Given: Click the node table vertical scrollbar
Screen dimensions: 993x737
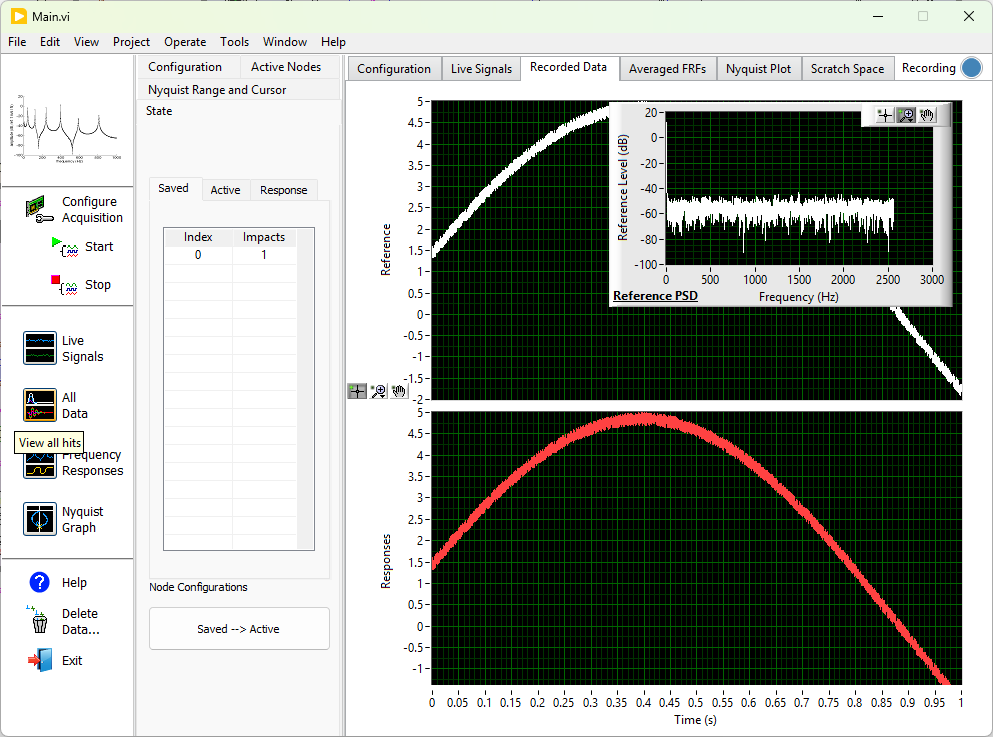Looking at the screenshot, I should coord(305,389).
